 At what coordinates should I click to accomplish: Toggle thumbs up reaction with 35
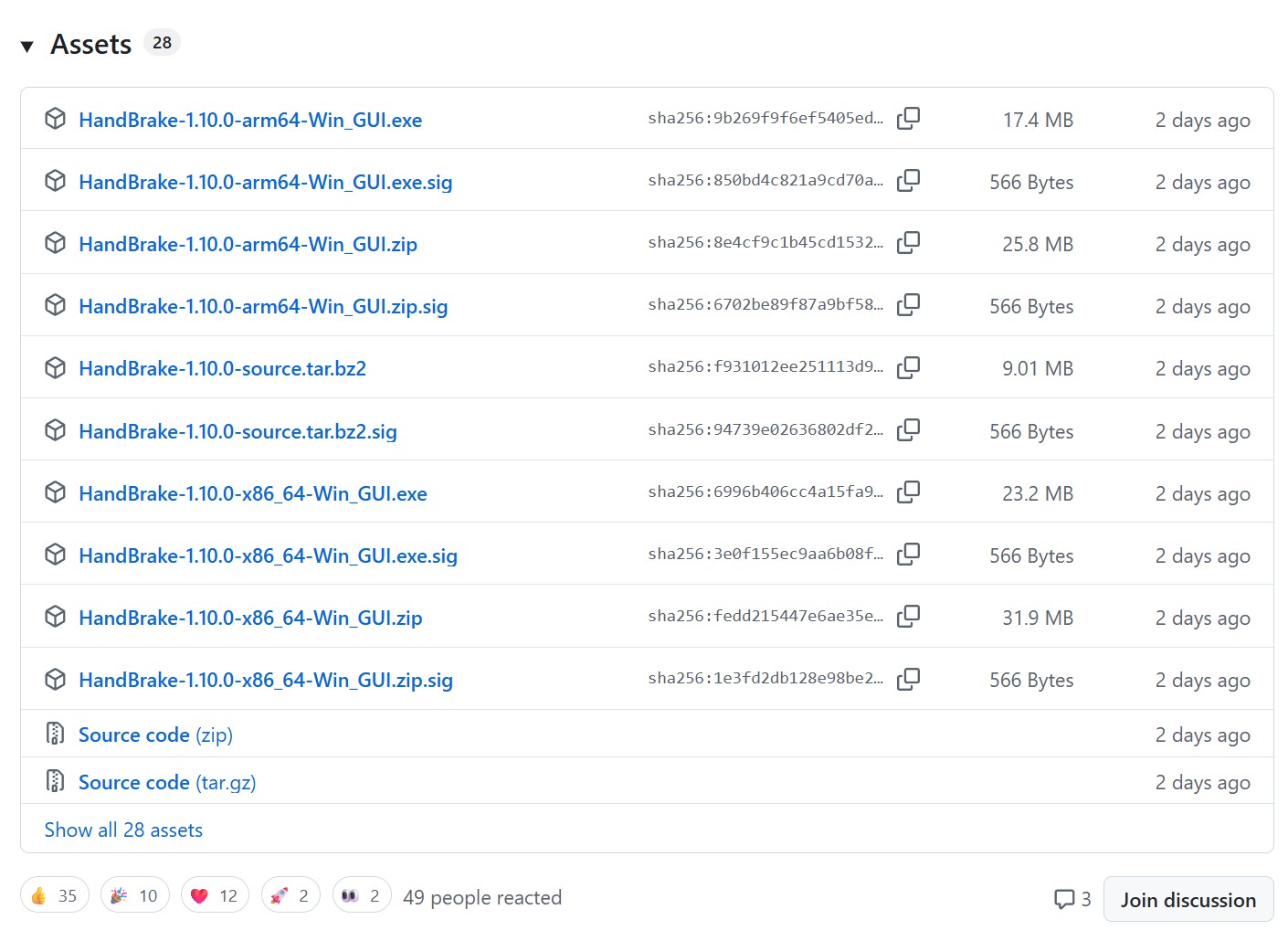tap(55, 895)
